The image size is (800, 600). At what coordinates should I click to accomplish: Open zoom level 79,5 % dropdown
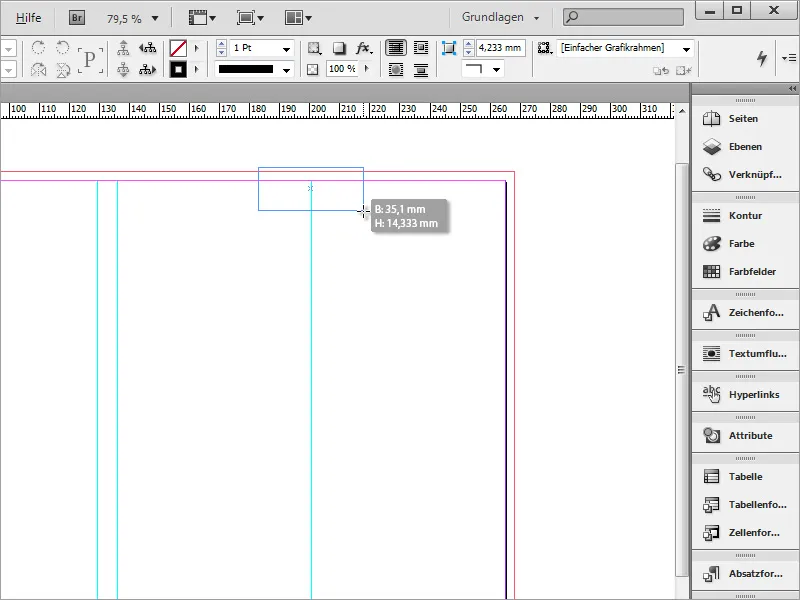pyautogui.click(x=155, y=19)
